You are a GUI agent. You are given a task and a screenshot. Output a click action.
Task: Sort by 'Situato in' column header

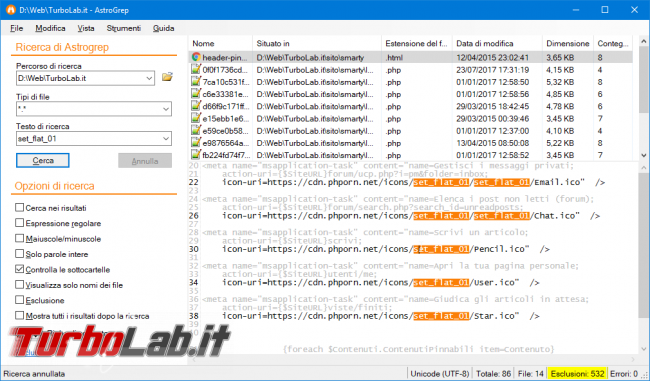coord(317,43)
